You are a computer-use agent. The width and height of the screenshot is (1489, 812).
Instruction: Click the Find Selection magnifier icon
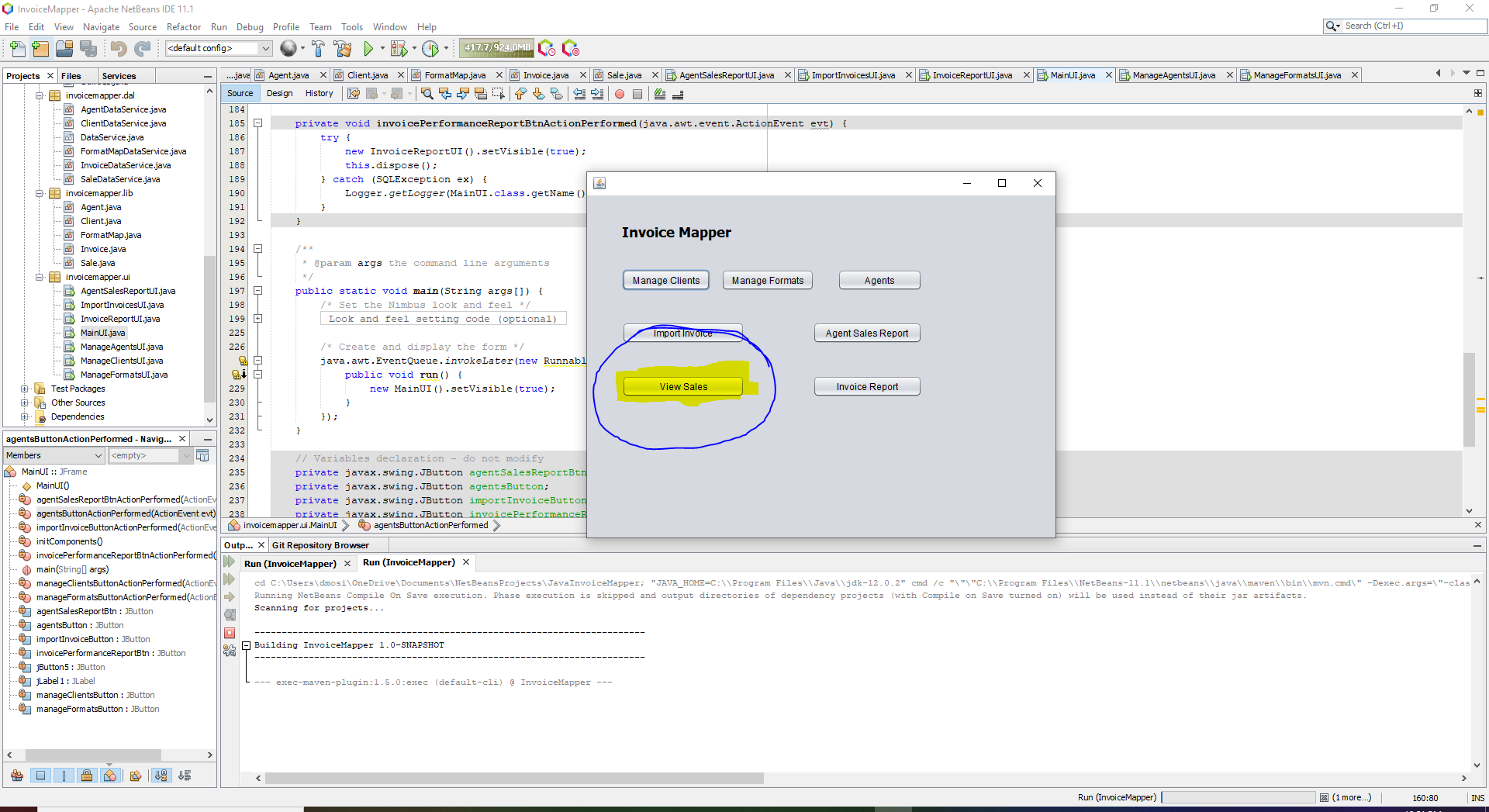click(x=427, y=94)
